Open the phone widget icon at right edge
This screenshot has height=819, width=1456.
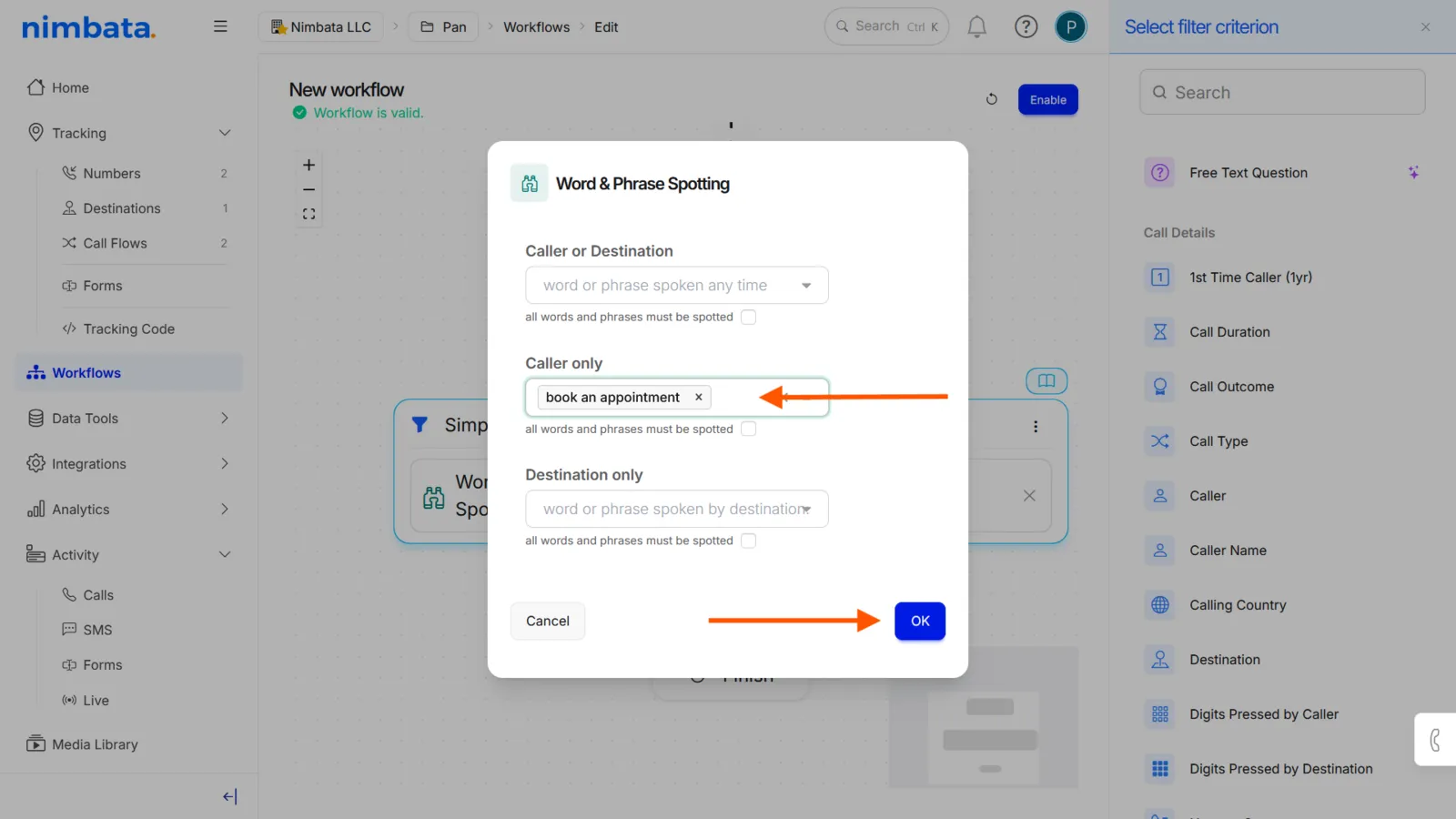tap(1435, 740)
